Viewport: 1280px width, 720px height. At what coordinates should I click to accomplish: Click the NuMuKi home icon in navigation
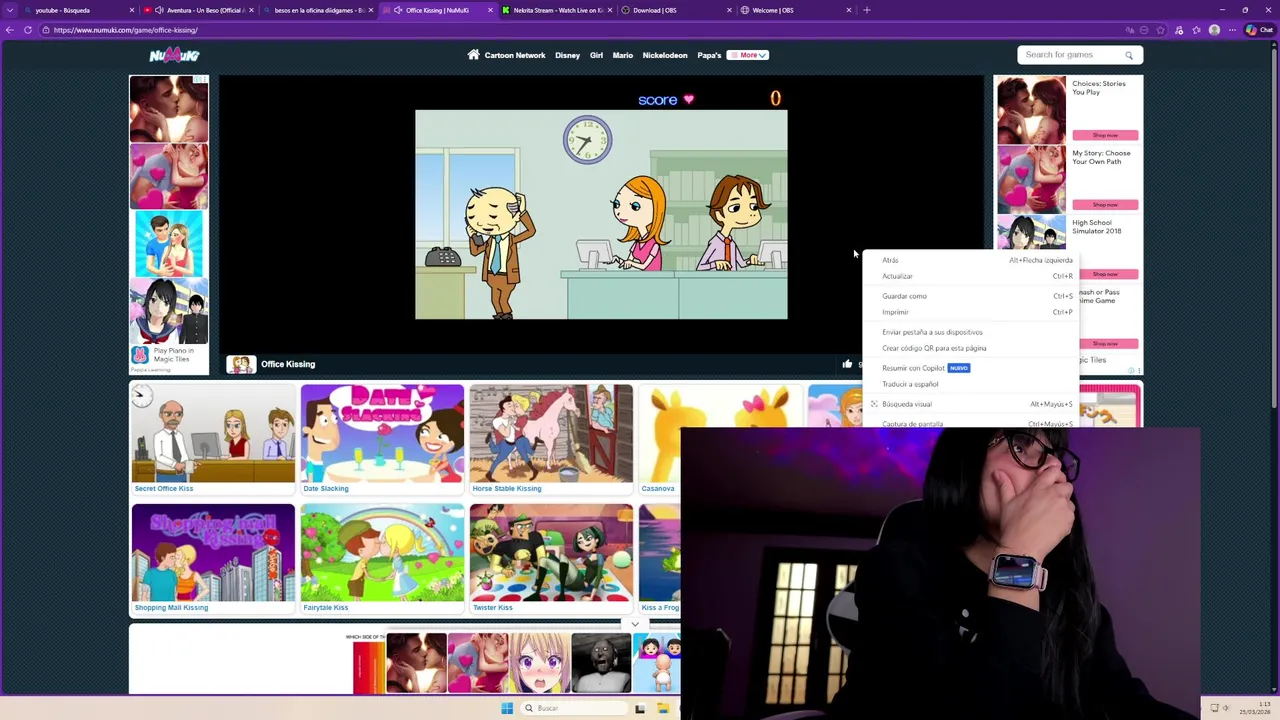[x=473, y=55]
